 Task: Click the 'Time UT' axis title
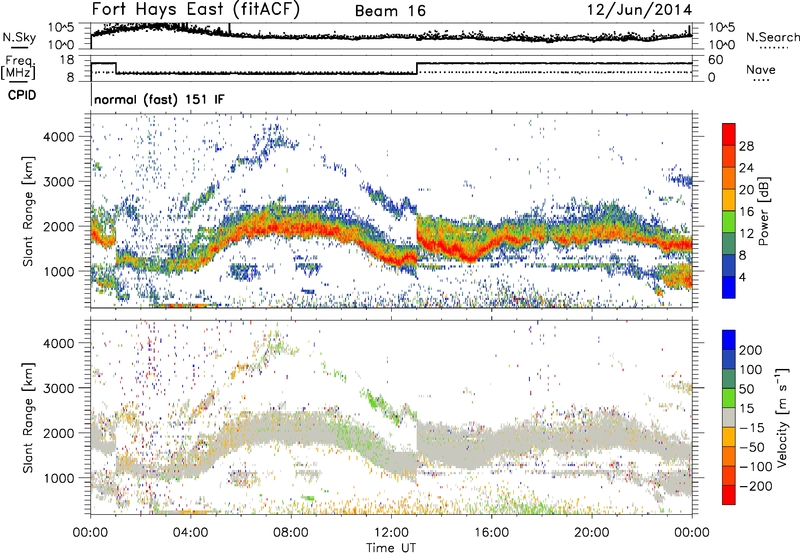click(x=391, y=547)
